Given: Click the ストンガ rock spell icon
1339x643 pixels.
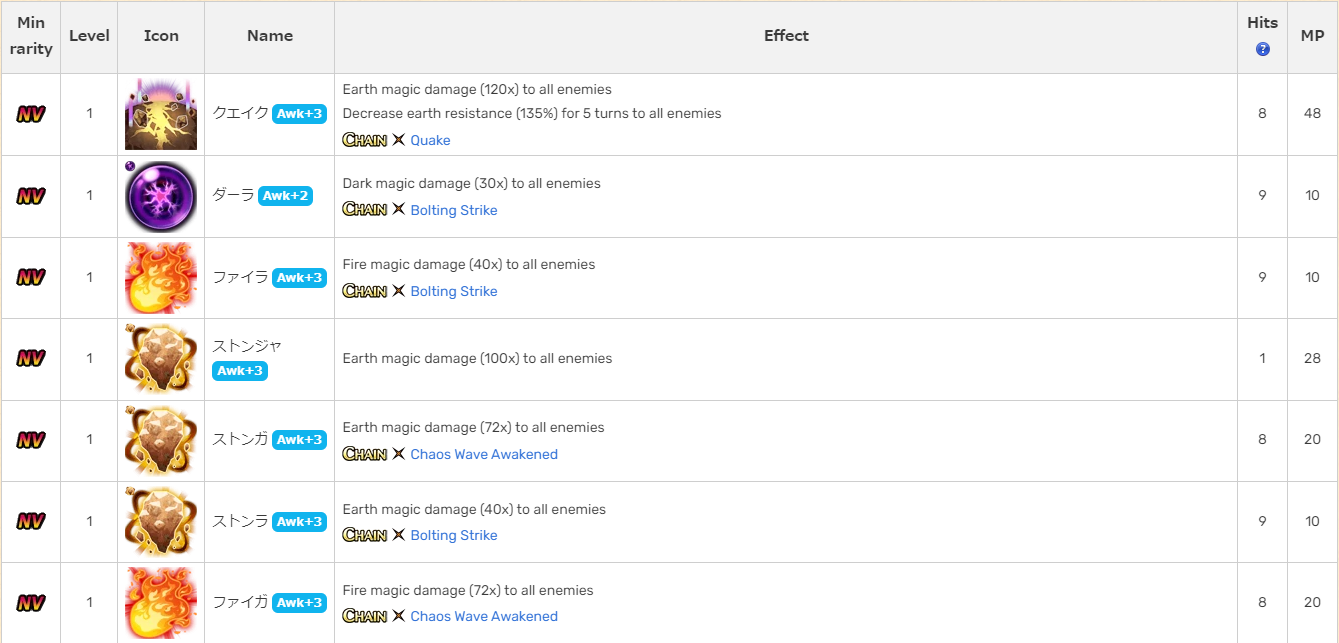Looking at the screenshot, I should (x=161, y=440).
